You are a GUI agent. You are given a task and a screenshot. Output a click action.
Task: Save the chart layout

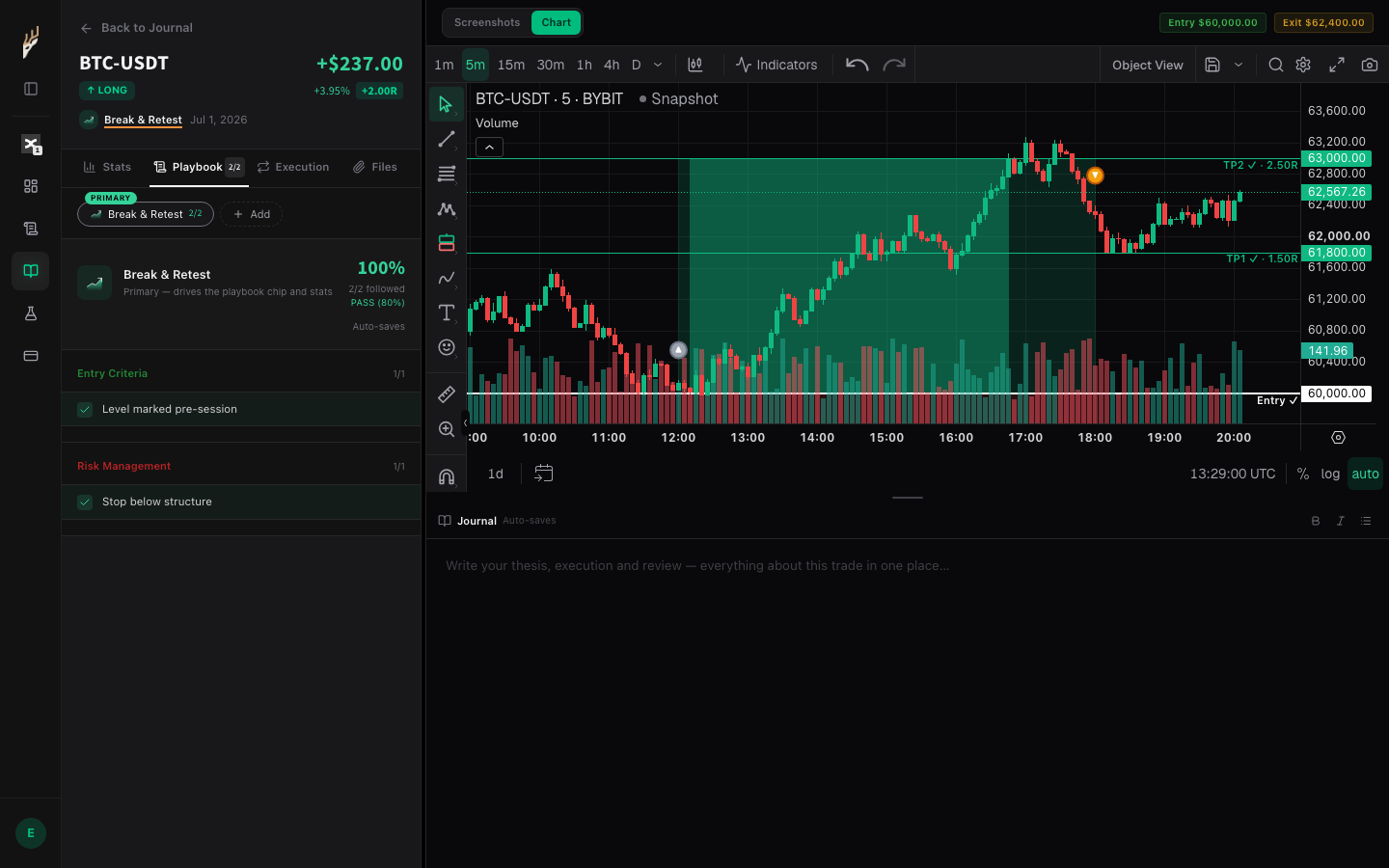coord(1212,65)
